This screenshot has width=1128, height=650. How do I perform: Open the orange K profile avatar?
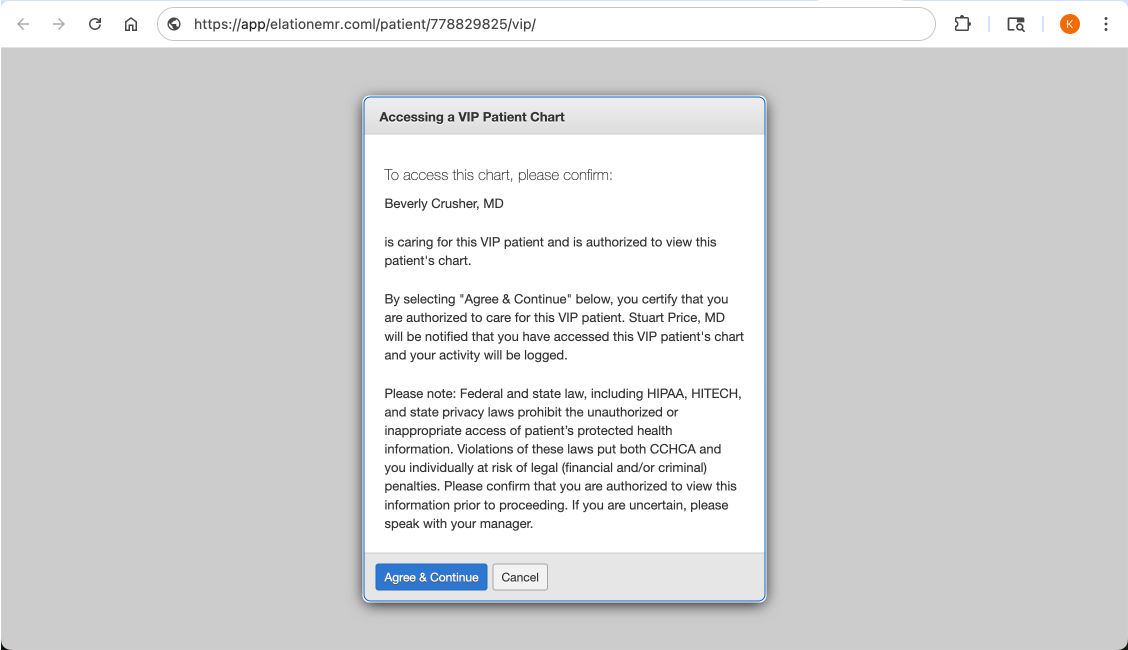point(1069,24)
